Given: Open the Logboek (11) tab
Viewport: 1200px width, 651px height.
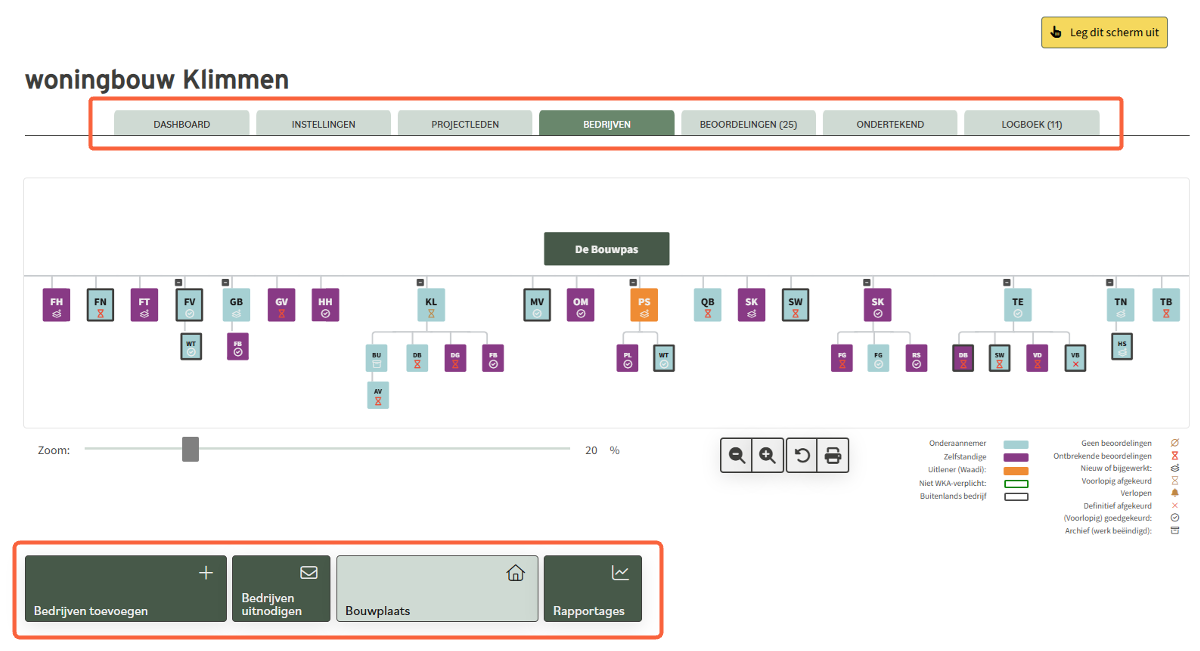Looking at the screenshot, I should 1031,124.
